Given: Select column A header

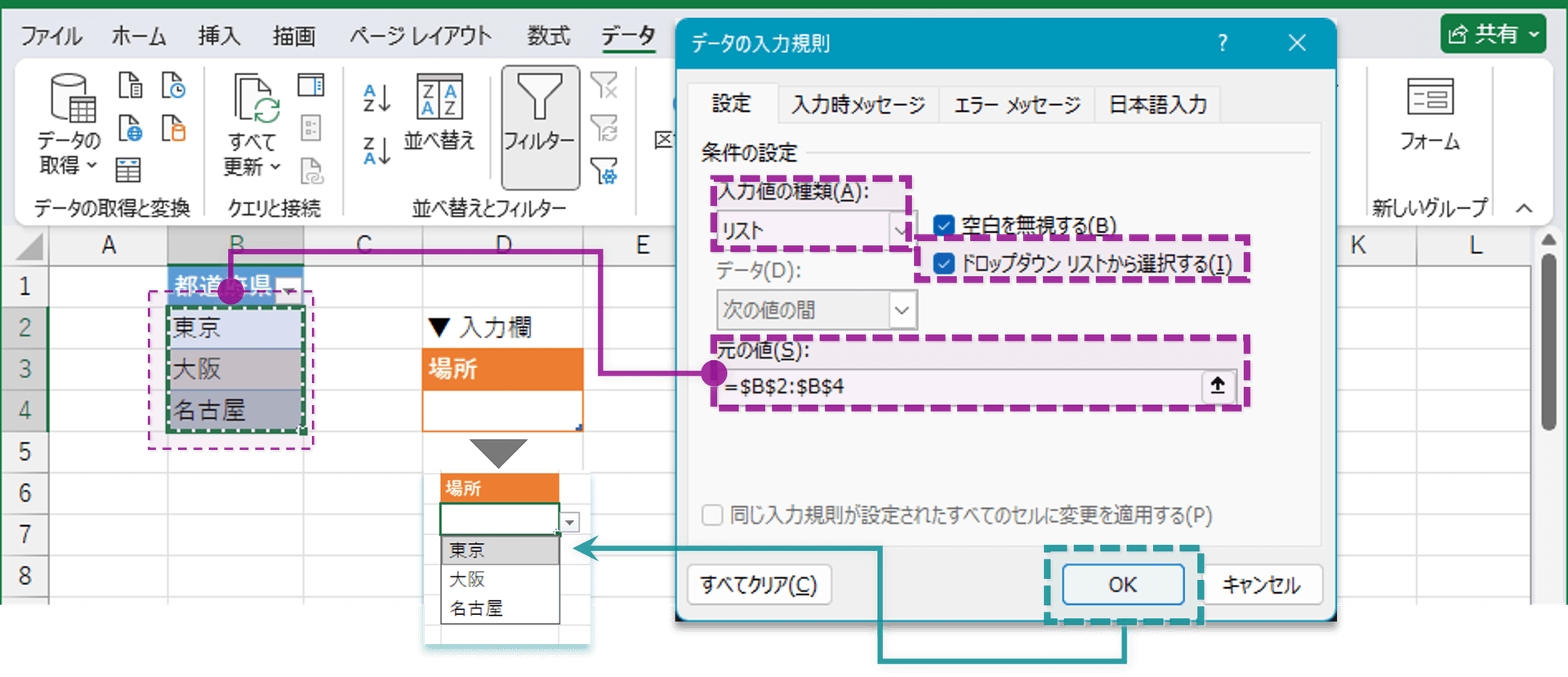Looking at the screenshot, I should click(109, 245).
